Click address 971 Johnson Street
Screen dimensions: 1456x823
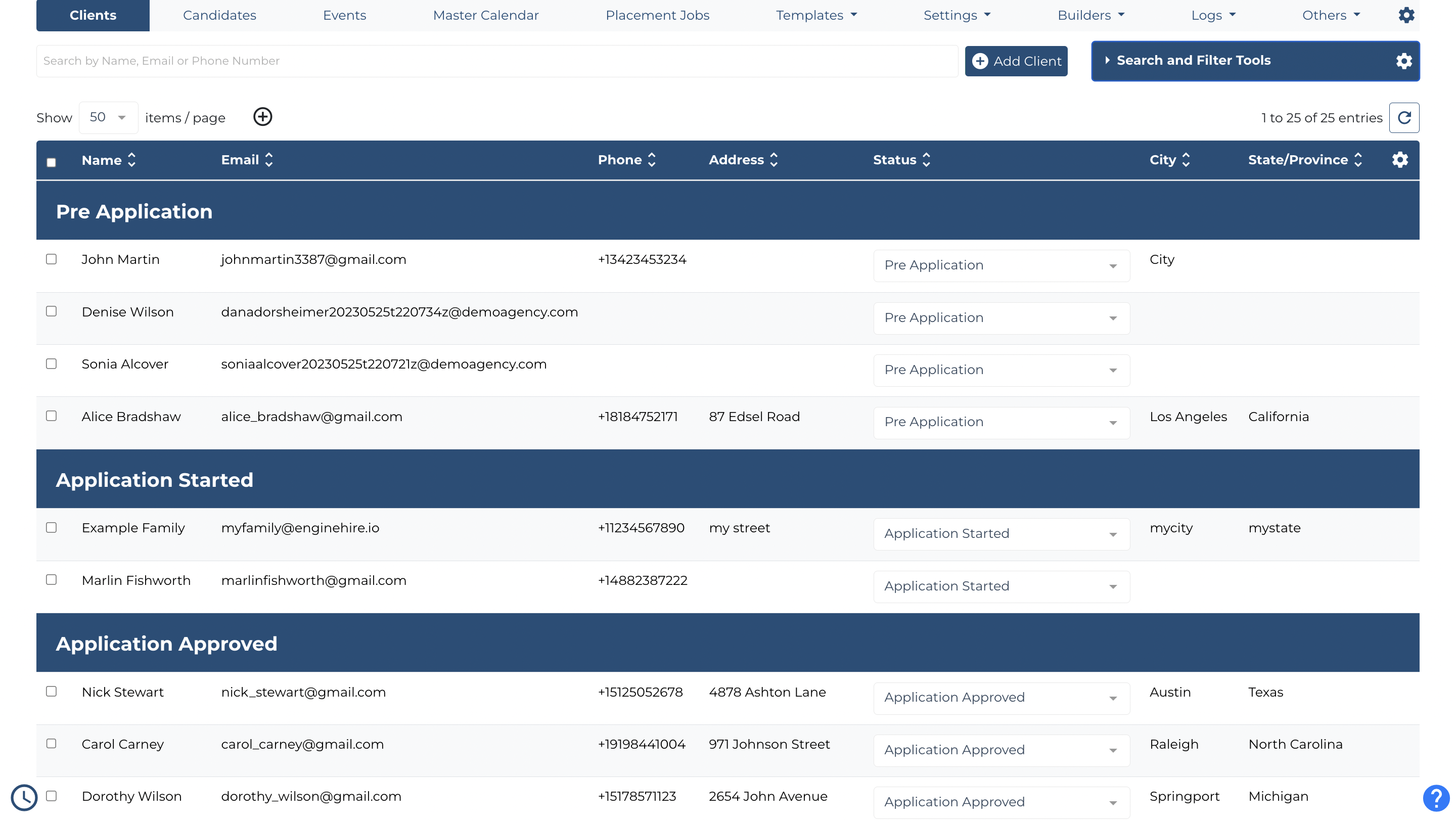[x=768, y=745]
